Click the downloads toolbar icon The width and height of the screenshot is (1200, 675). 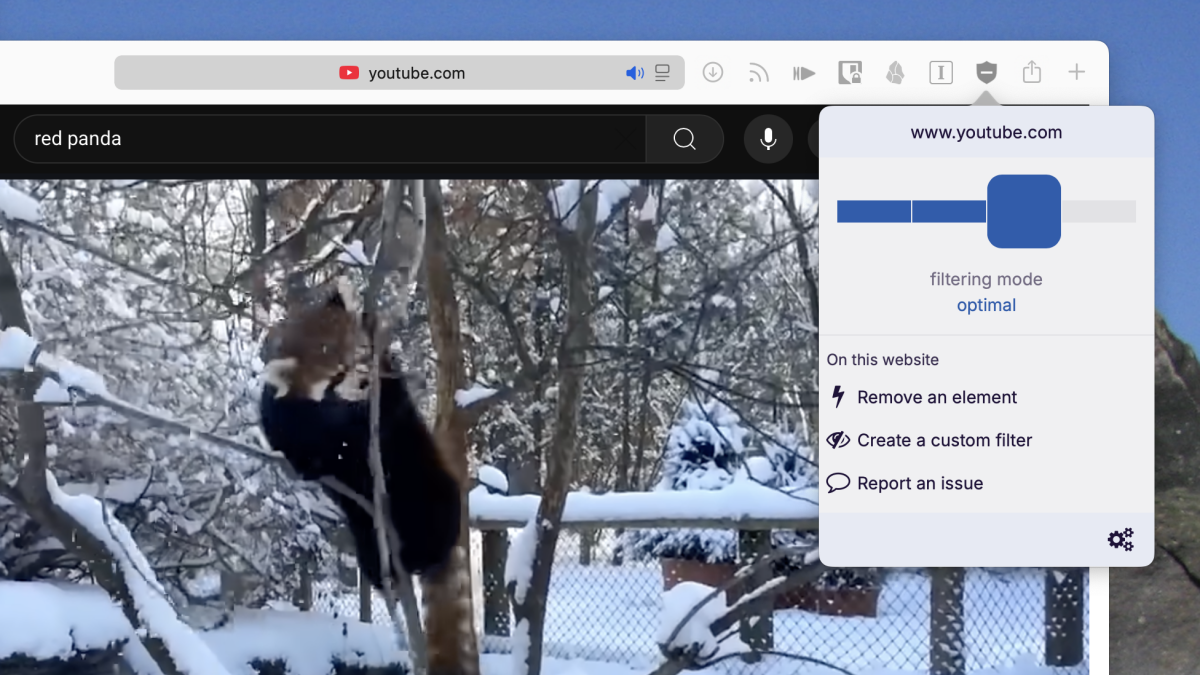point(712,71)
